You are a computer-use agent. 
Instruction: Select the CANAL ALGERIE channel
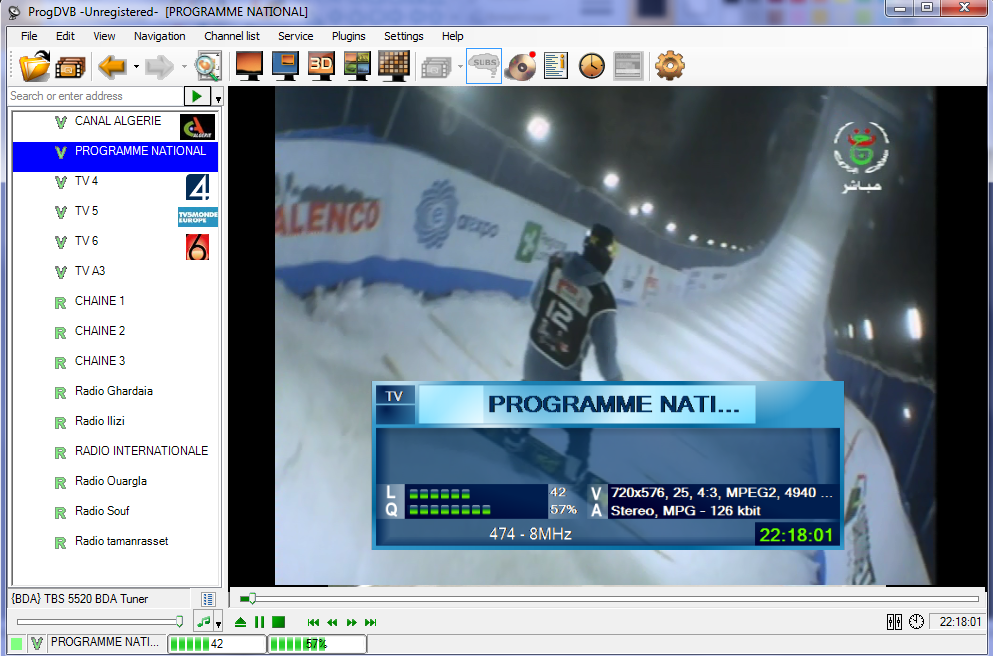click(118, 122)
